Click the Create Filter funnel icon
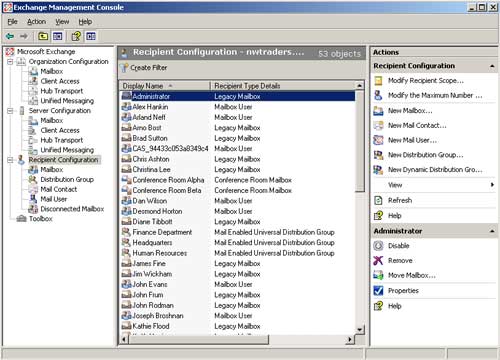 [124, 68]
